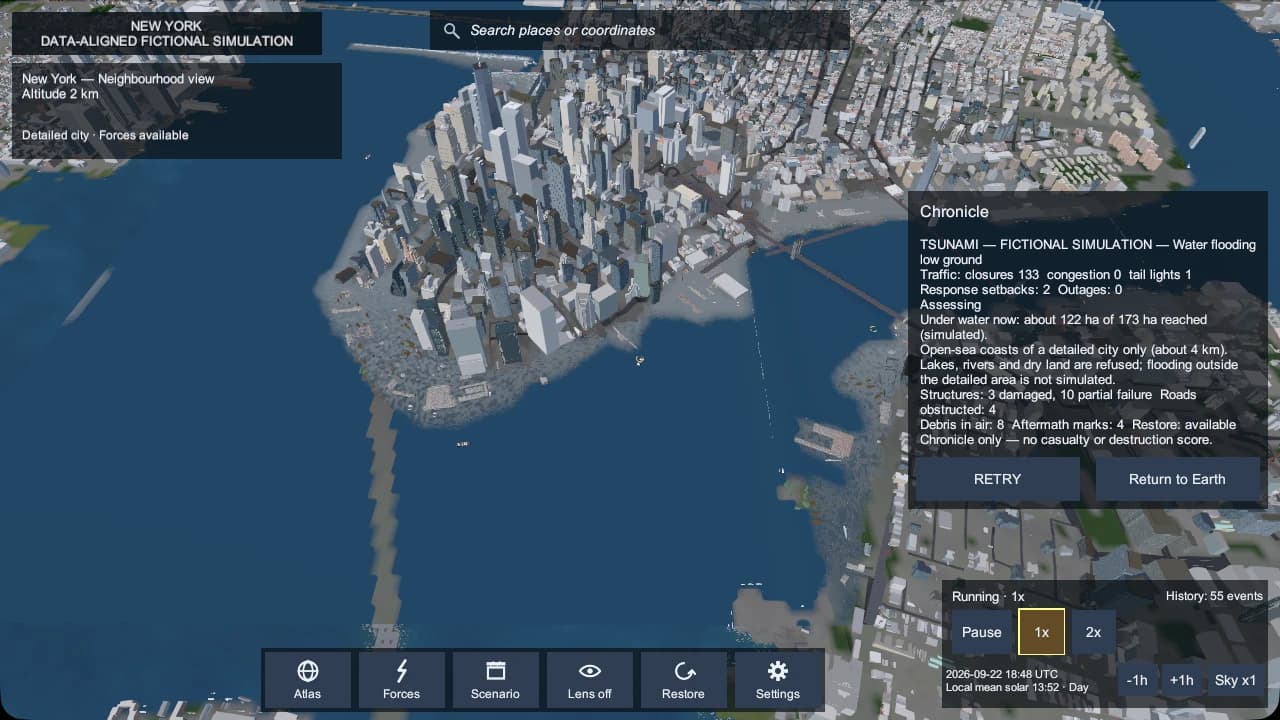Click the 'New York — Neighbourhood view' text
Viewport: 1280px width, 720px height.
coord(118,79)
